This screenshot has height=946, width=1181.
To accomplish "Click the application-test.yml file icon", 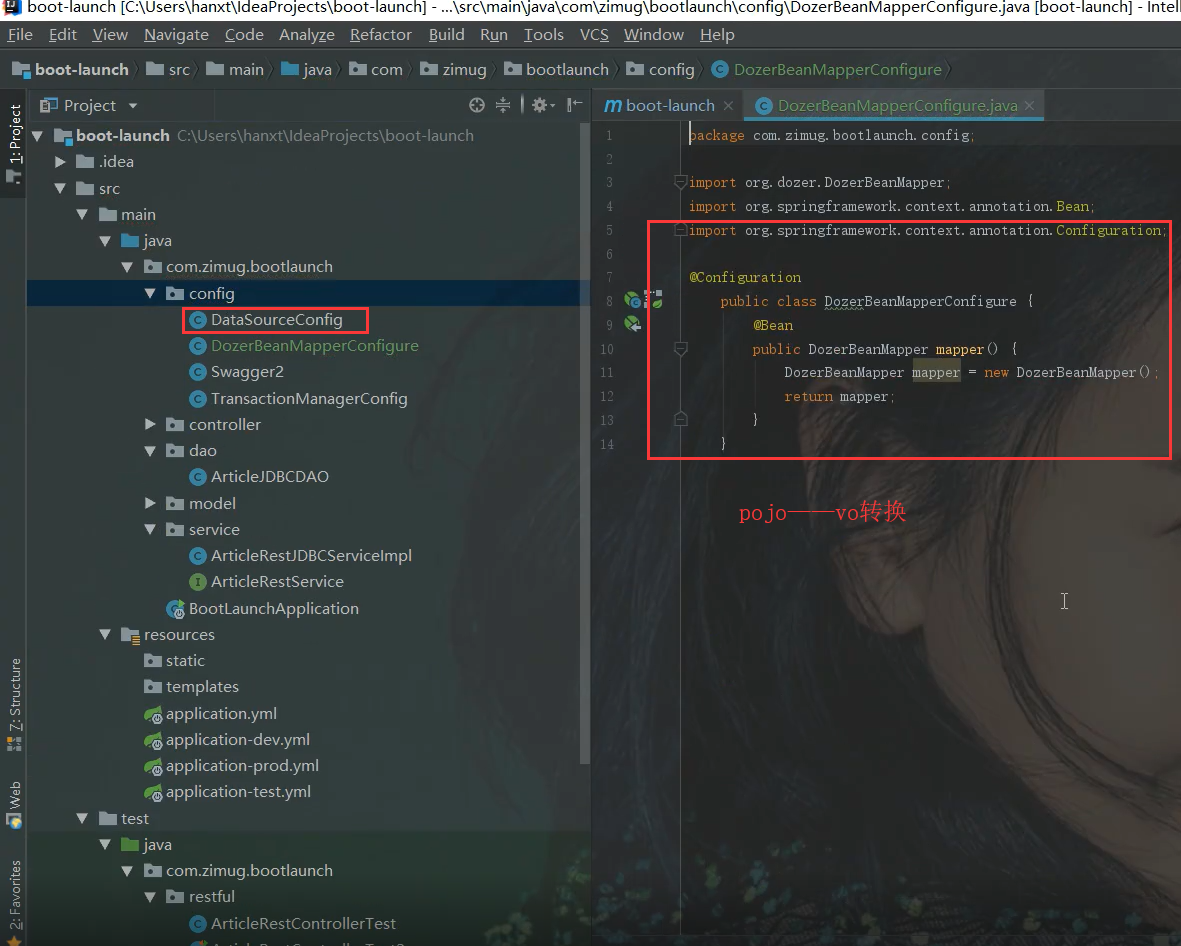I will pos(153,792).
